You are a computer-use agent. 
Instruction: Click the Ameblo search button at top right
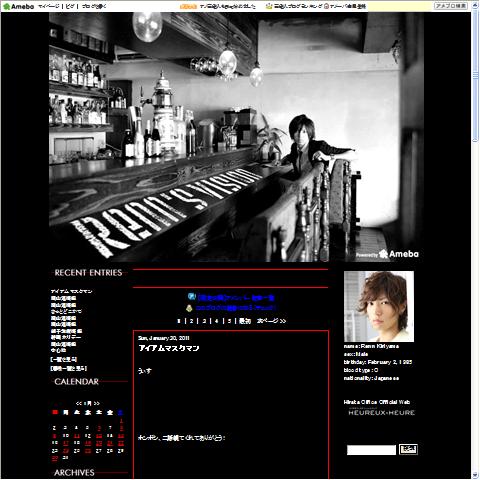coord(451,6)
